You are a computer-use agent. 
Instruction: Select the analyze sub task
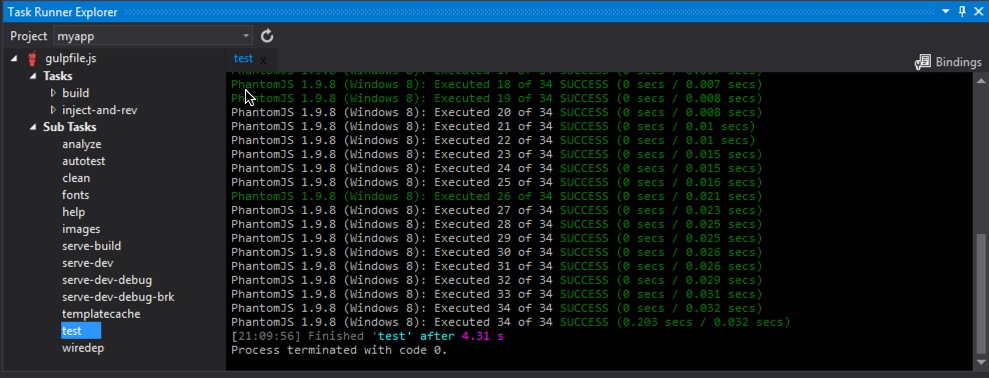coord(81,144)
